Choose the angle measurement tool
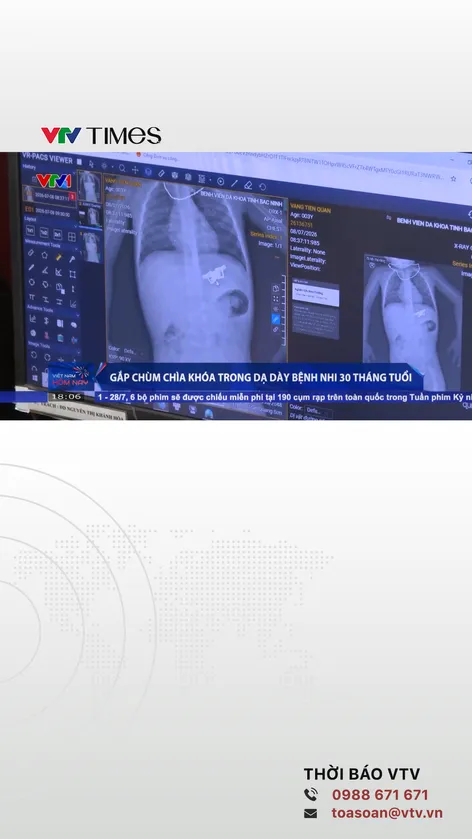Image resolution: width=472 pixels, height=839 pixels. (x=45, y=270)
